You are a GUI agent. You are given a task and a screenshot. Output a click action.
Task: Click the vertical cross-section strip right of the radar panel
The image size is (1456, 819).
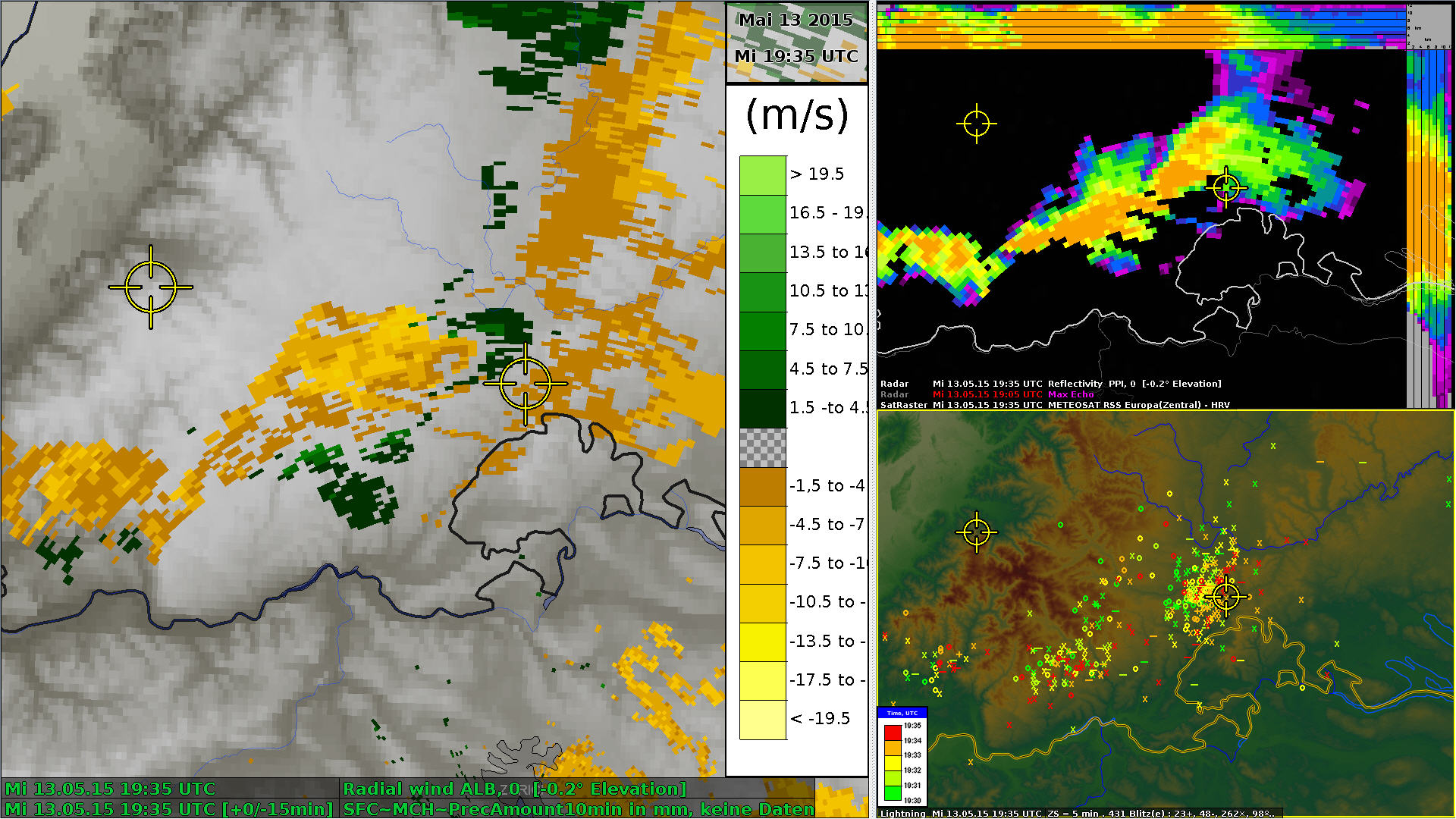pos(1429,227)
